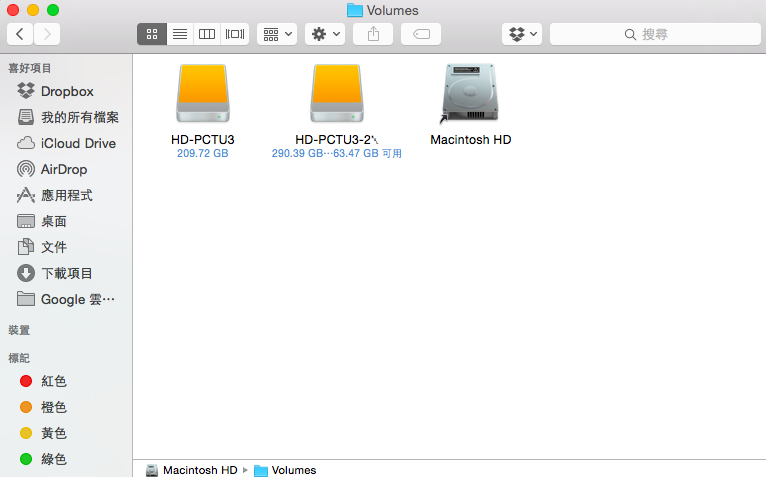Viewport: 766px width, 477px height.
Task: Click the 下載項目 download arrow icon
Action: click(26, 273)
